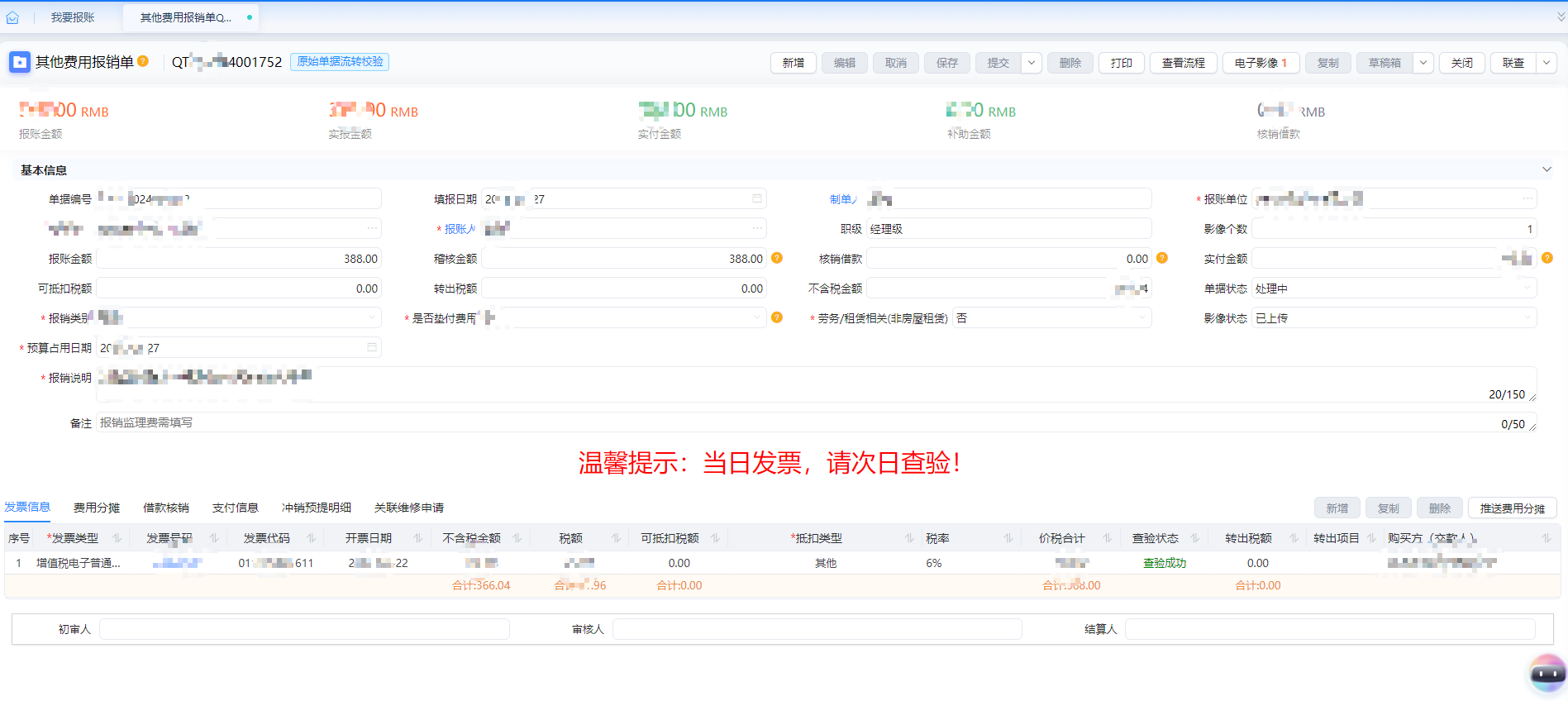This screenshot has height=701, width=1568.
Task: Click the blue 制单人 label link
Action: tap(843, 199)
